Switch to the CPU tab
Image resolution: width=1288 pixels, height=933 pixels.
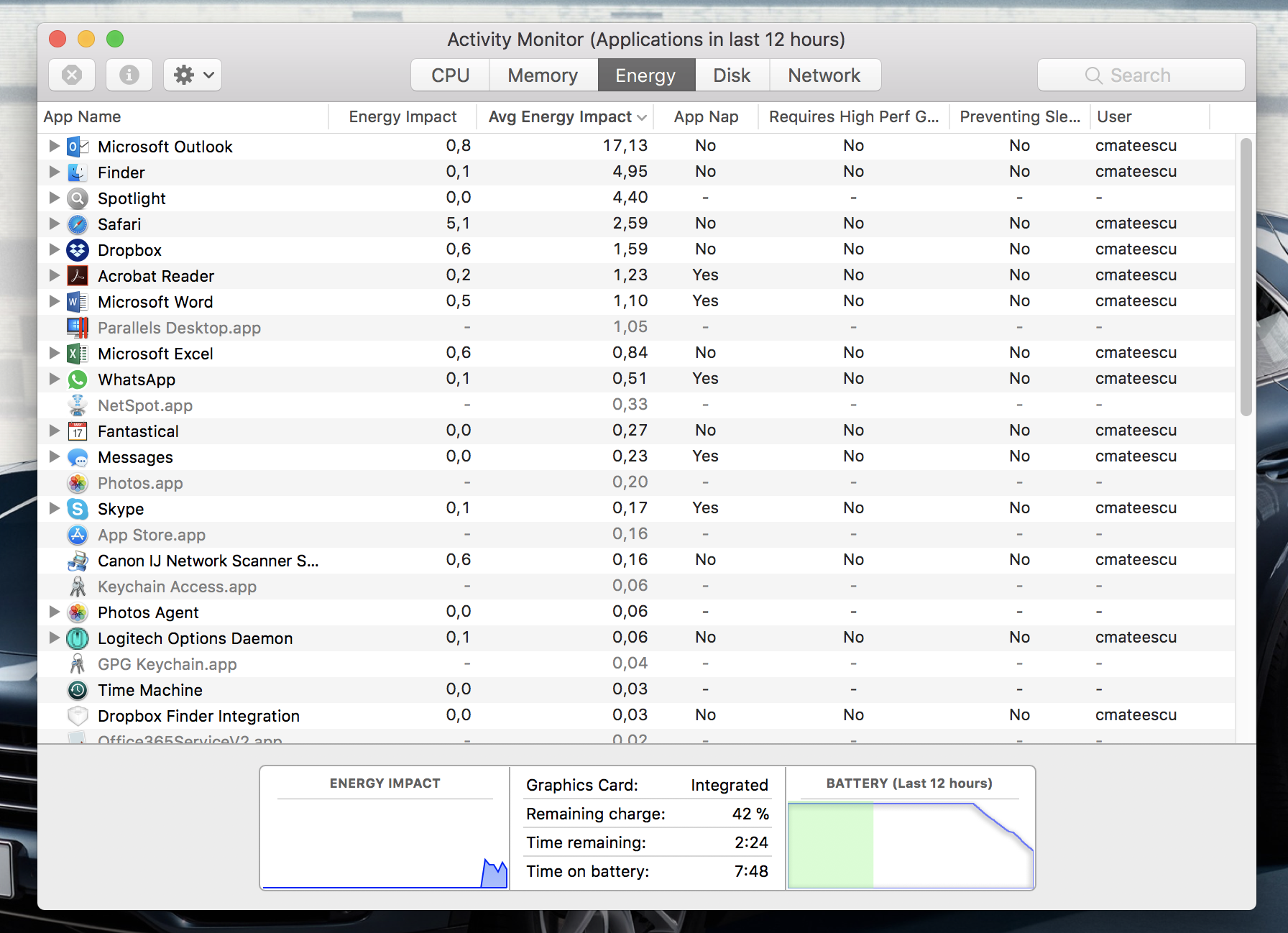(x=450, y=75)
